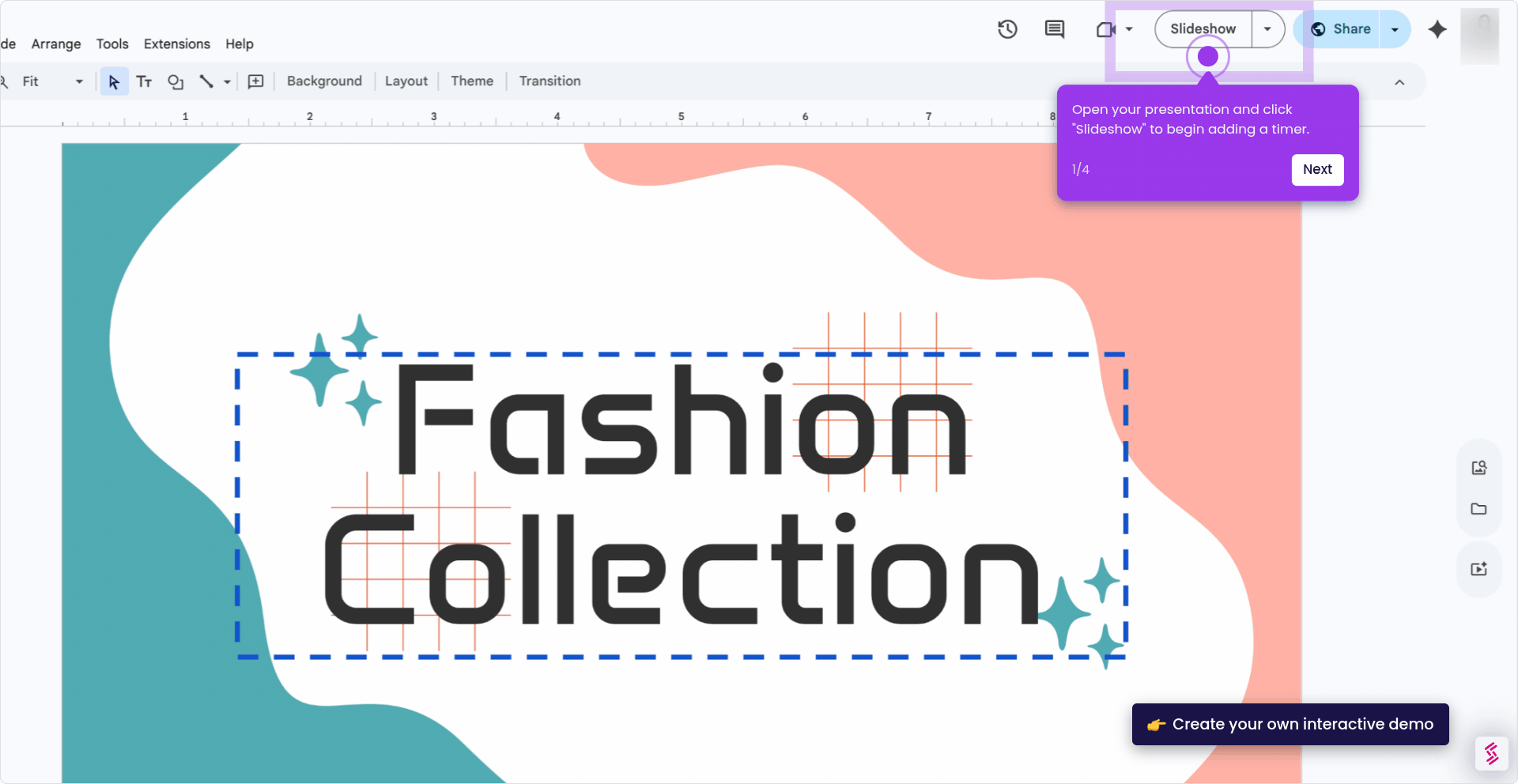1518x784 pixels.
Task: Open the comments panel icon
Action: (1055, 29)
